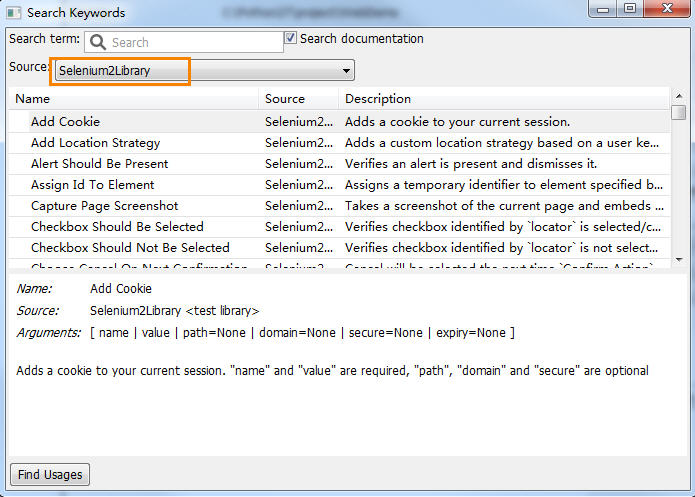
Task: Focus the Search term input field
Action: click(x=184, y=42)
